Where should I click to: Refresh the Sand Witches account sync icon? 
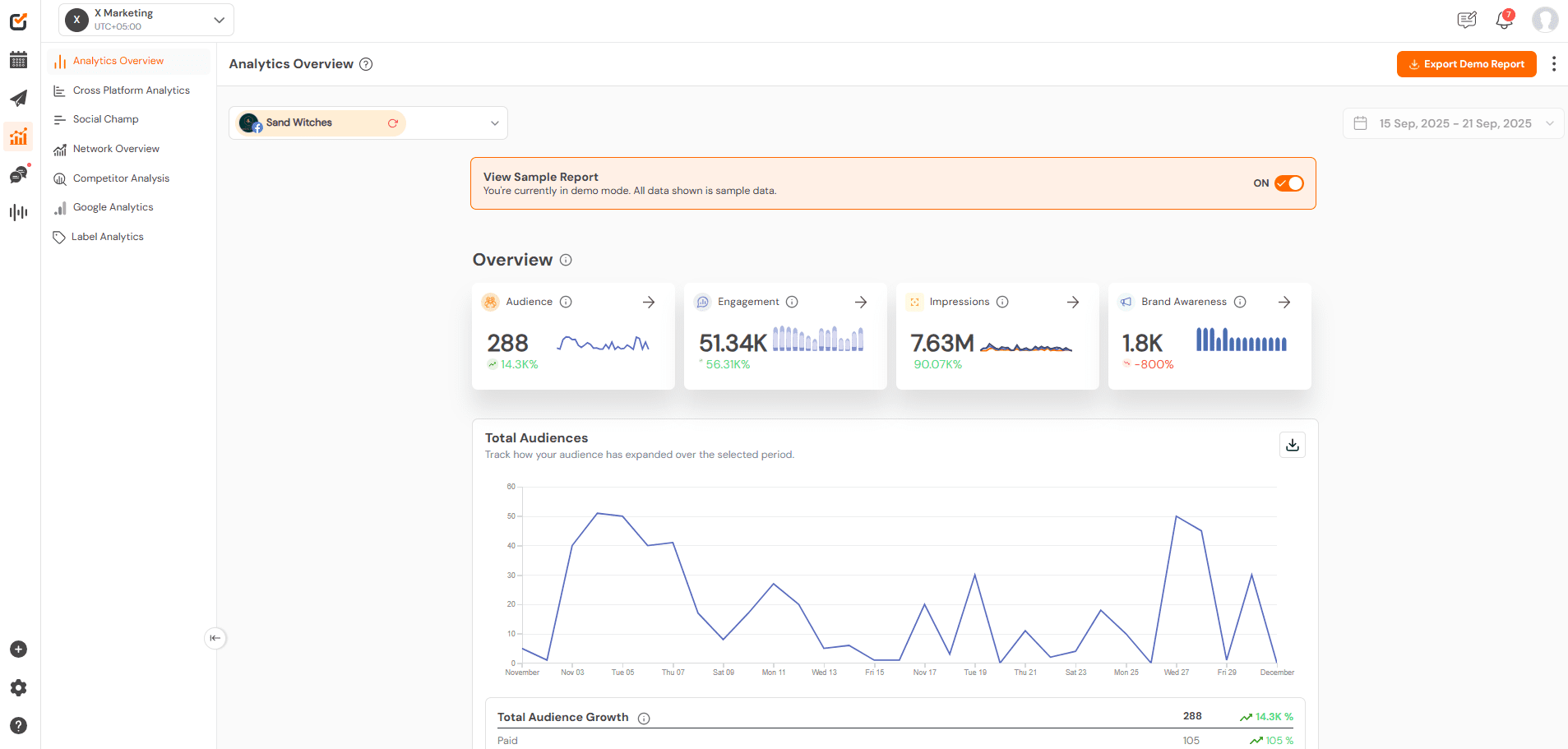pyautogui.click(x=393, y=123)
